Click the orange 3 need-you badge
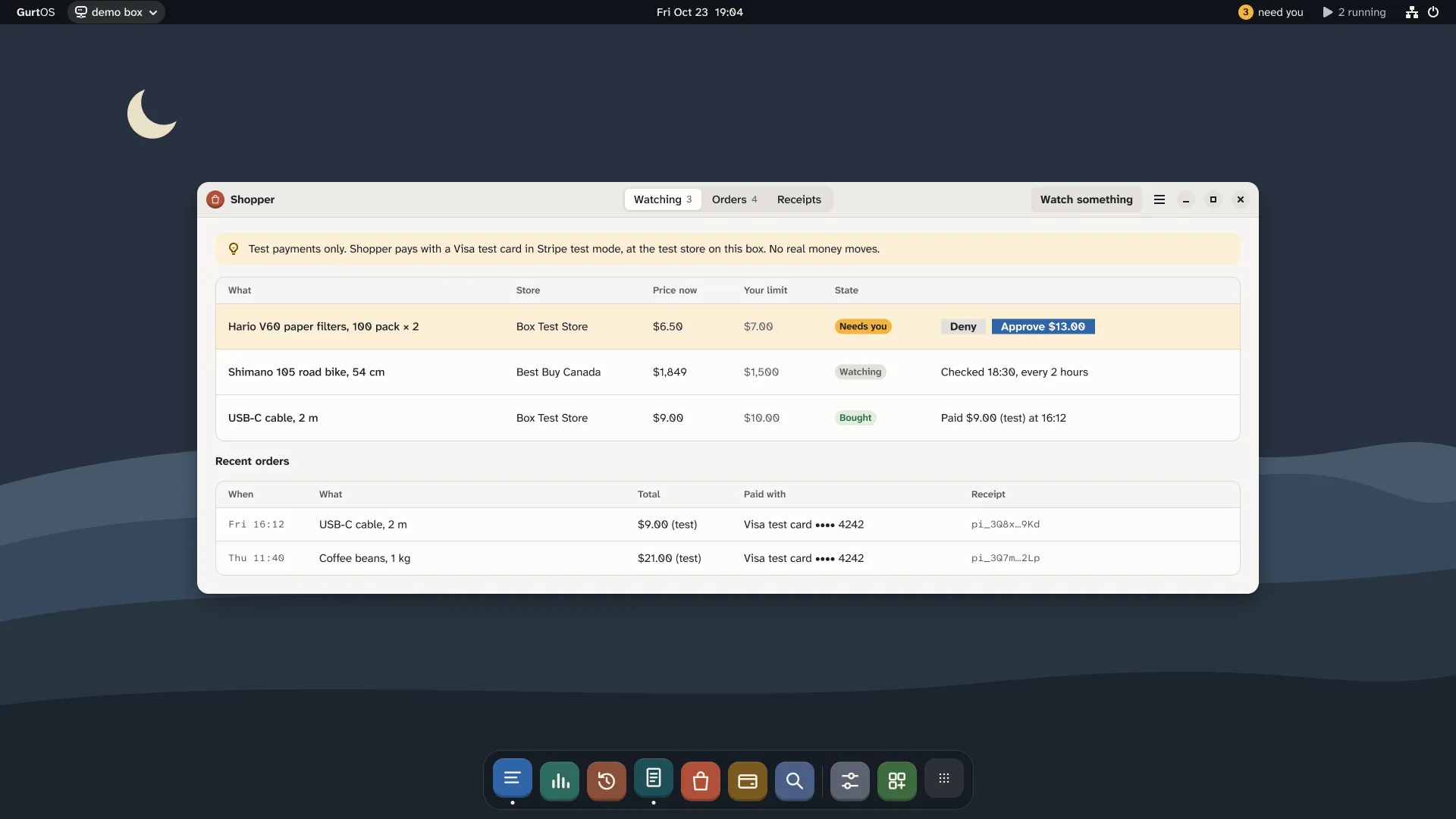Image resolution: width=1456 pixels, height=819 pixels. click(x=1245, y=12)
